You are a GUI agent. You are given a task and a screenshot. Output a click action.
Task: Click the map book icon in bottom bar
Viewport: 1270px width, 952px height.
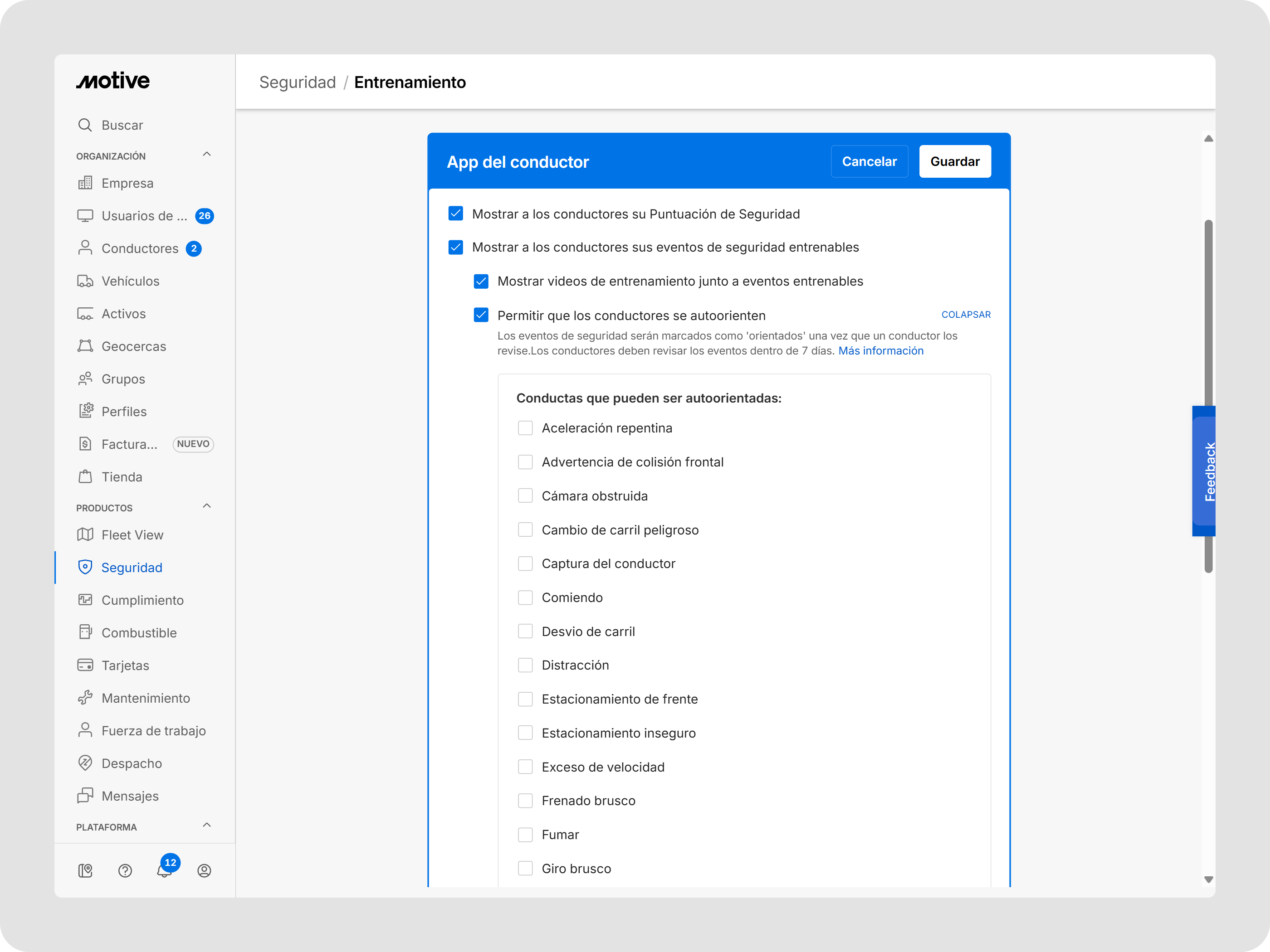(85, 870)
